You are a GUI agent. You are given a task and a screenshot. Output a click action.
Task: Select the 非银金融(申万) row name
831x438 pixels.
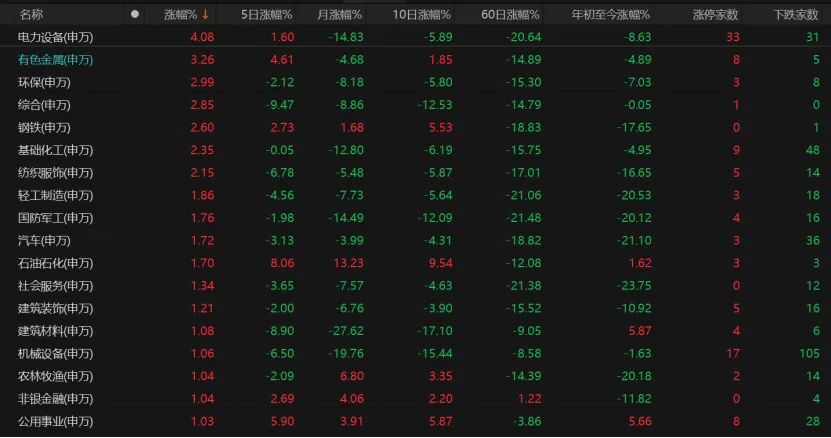pos(55,399)
